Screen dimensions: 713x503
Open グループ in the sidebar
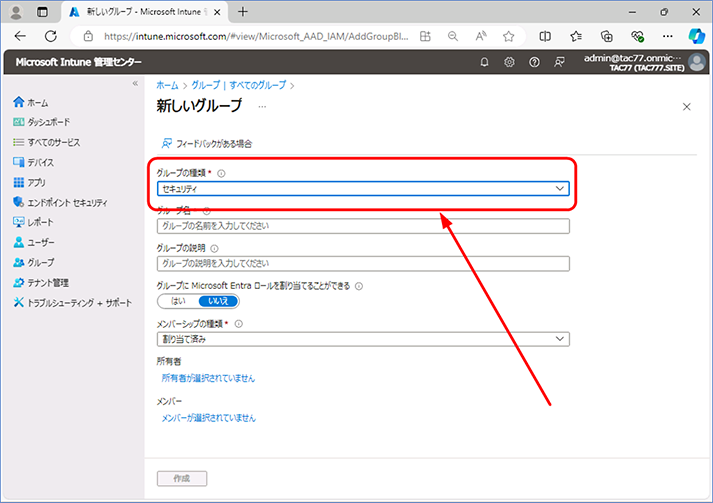[x=34, y=262]
